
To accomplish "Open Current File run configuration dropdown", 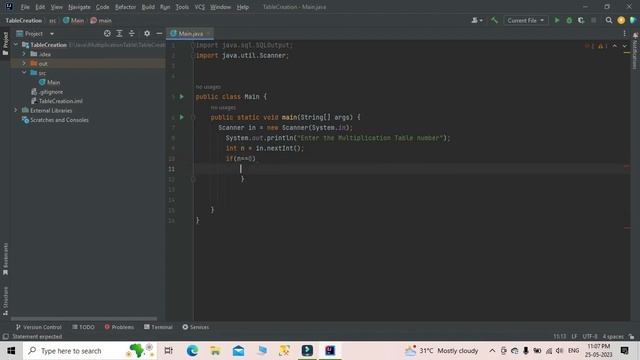I will click(526, 20).
